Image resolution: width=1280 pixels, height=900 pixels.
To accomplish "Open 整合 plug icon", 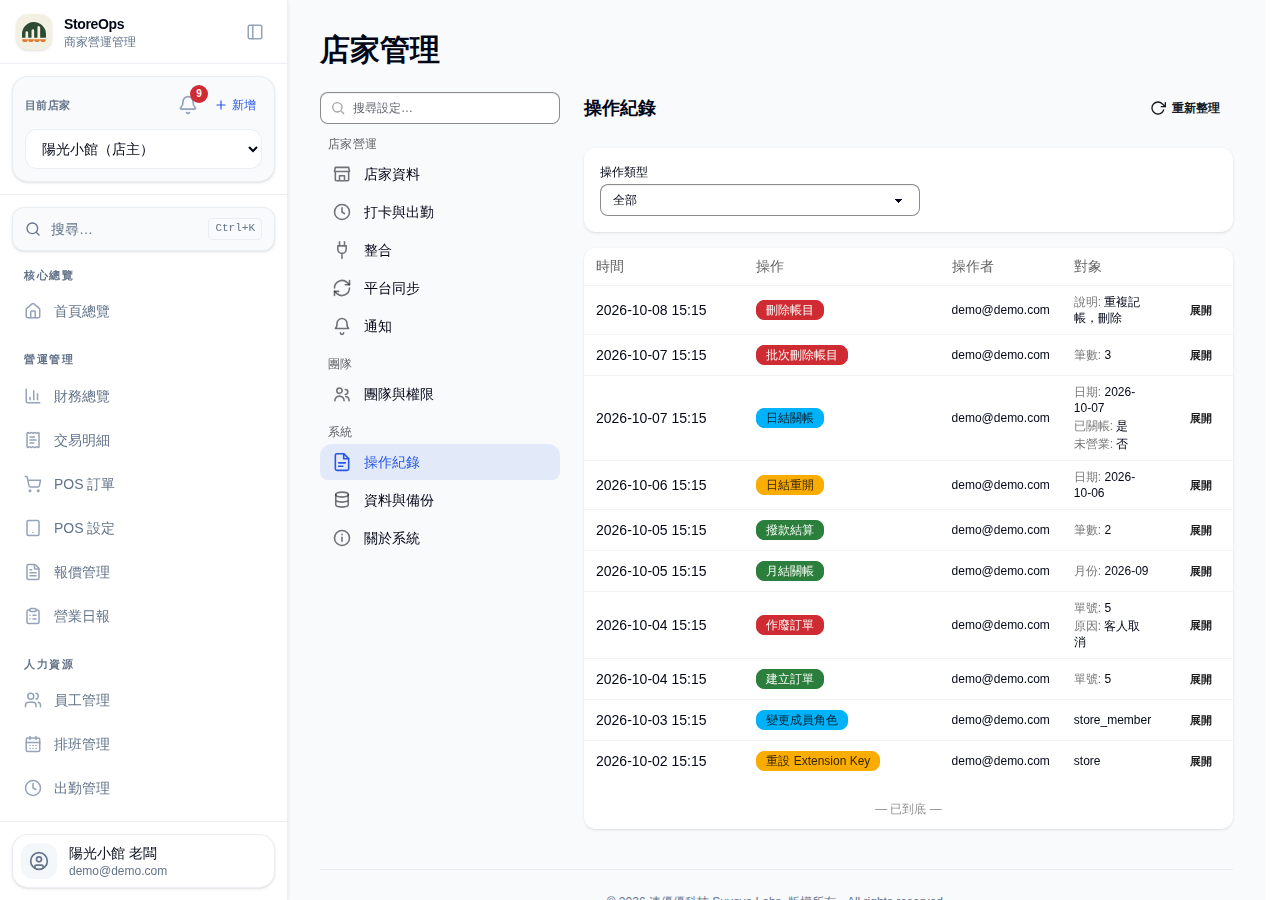I will click(x=342, y=250).
